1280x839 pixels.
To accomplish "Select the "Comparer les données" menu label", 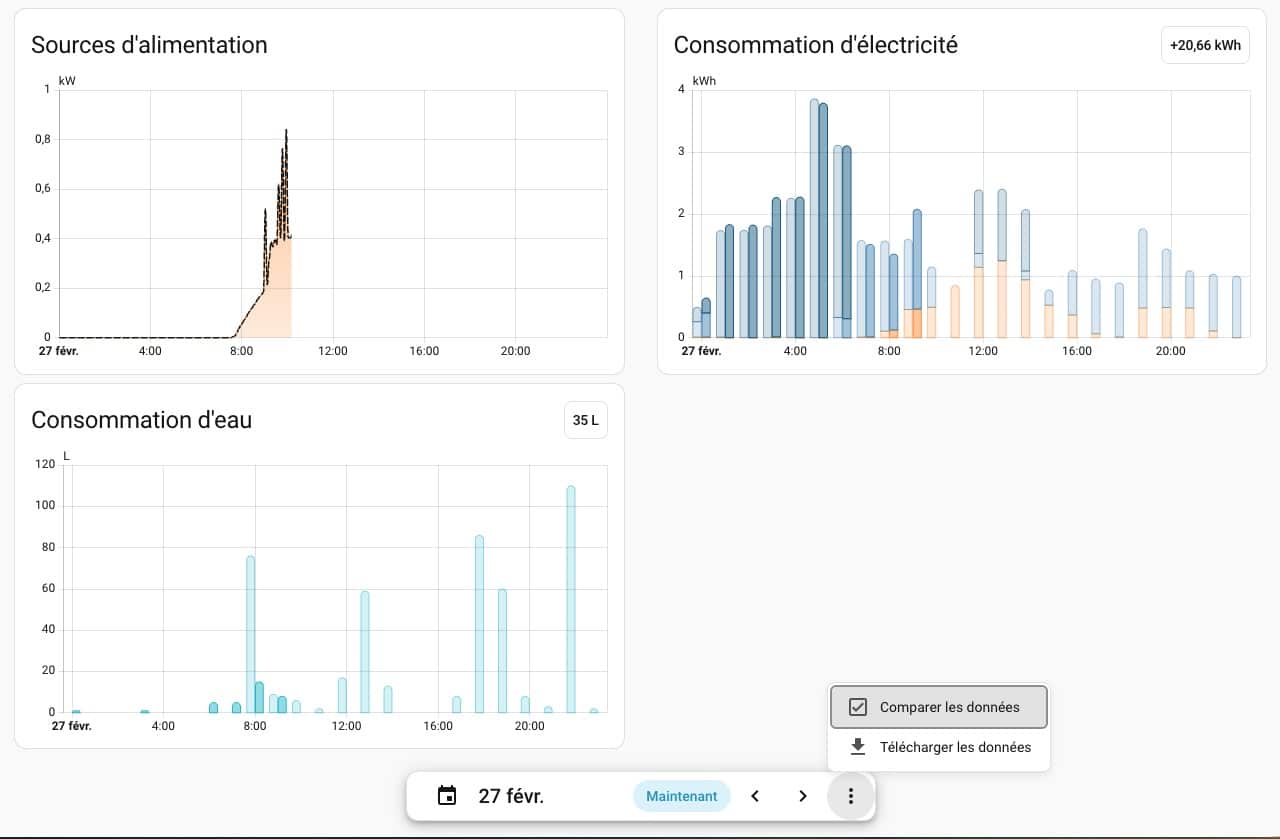I will pos(949,707).
